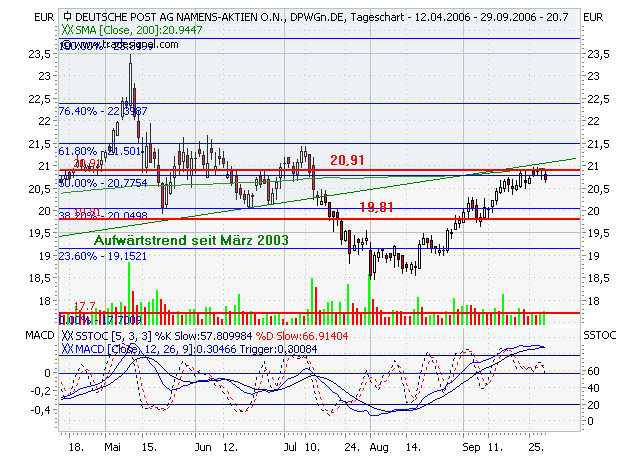The height and width of the screenshot is (464, 639).
Task: Click the 23.60% - 19.1521 Fibonacci label
Action: (104, 255)
